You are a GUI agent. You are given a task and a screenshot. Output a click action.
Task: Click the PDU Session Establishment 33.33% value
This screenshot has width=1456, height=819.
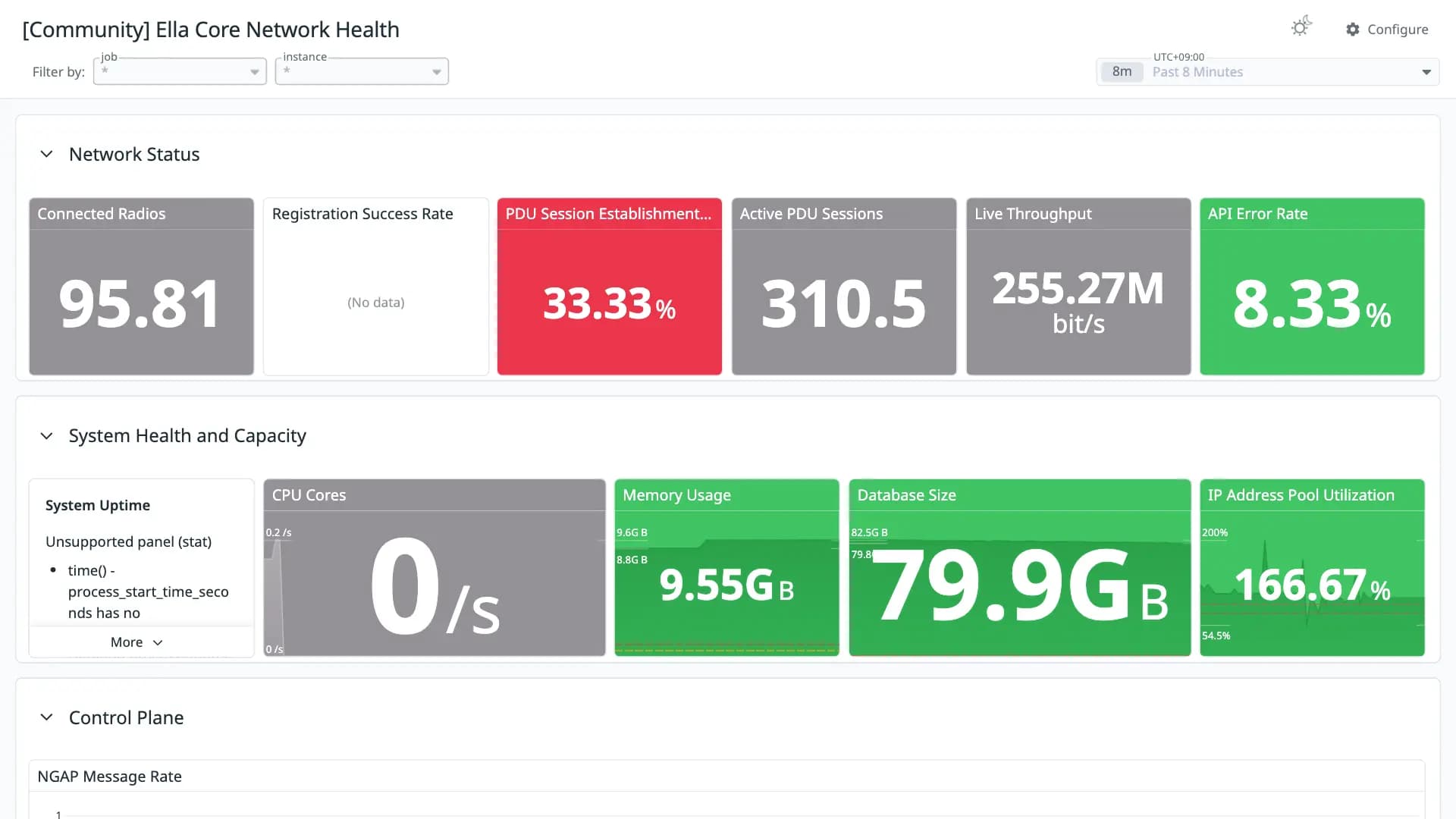(x=609, y=304)
